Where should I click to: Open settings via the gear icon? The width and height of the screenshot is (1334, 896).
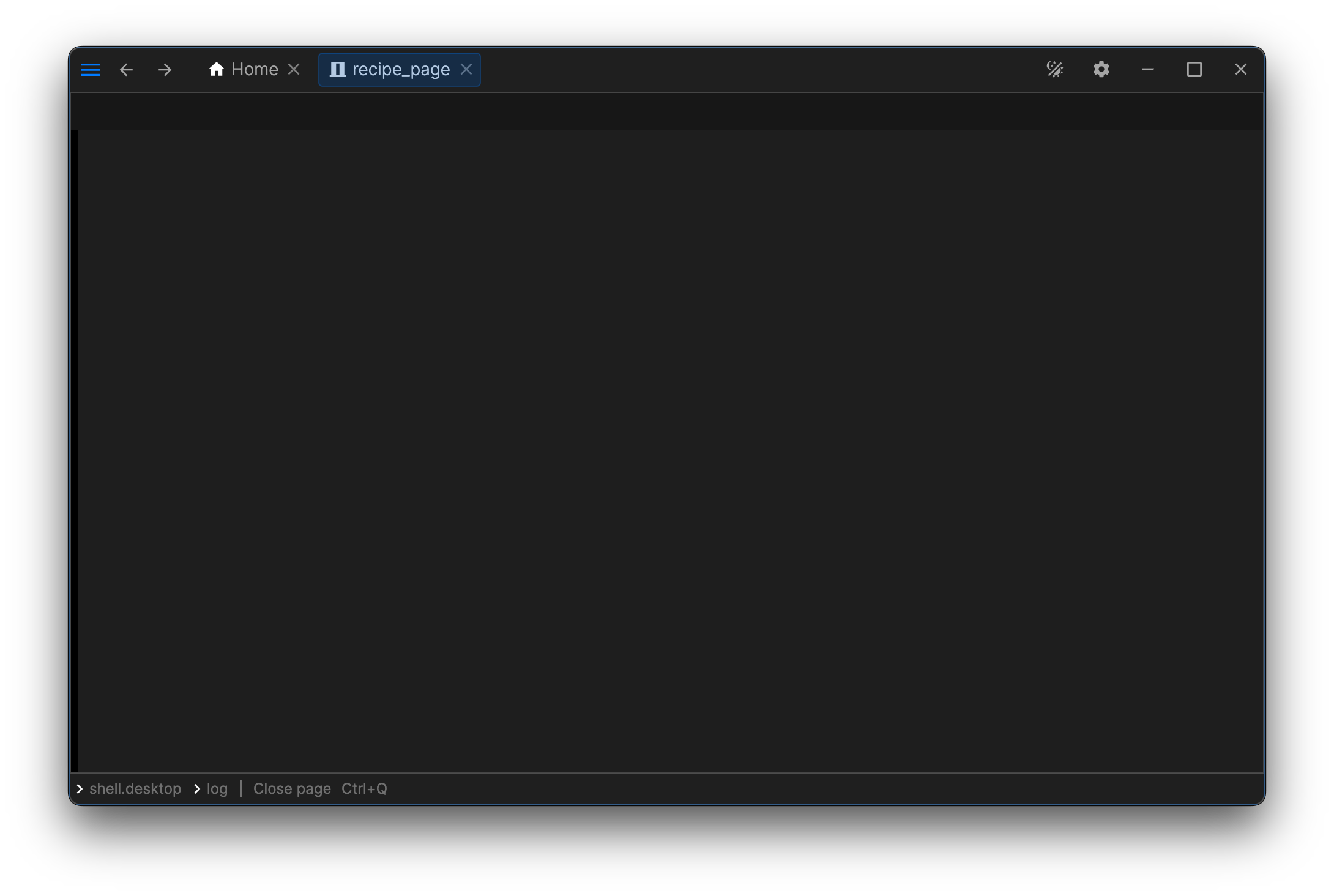coord(1101,70)
